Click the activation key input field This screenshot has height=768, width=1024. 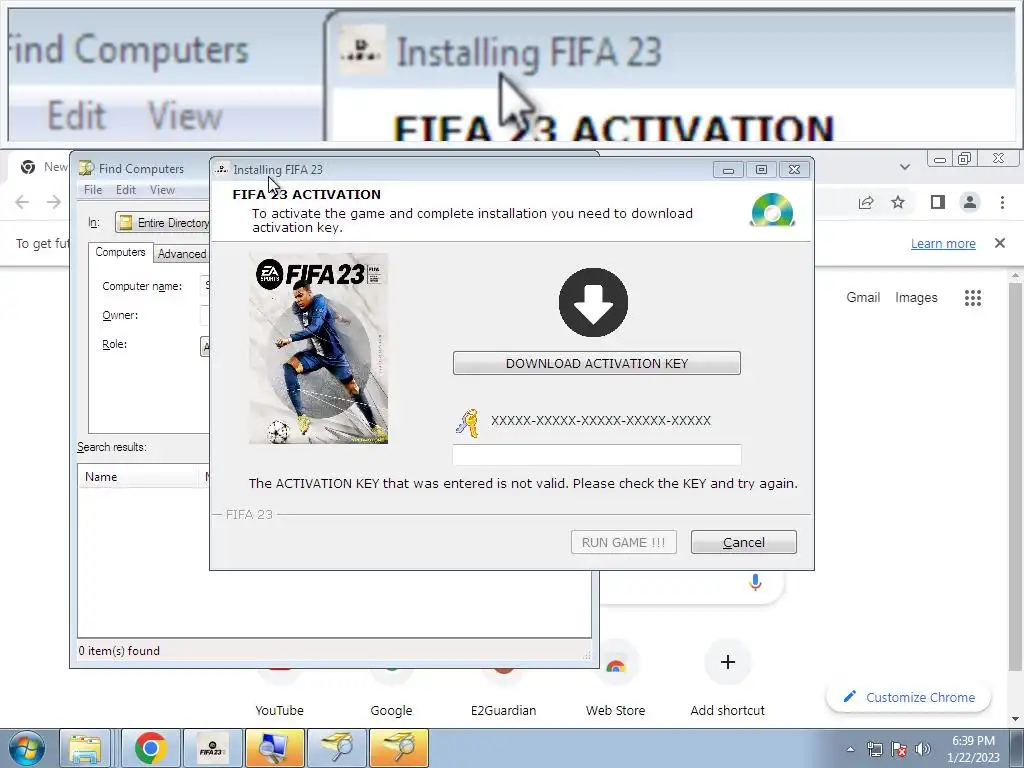597,455
